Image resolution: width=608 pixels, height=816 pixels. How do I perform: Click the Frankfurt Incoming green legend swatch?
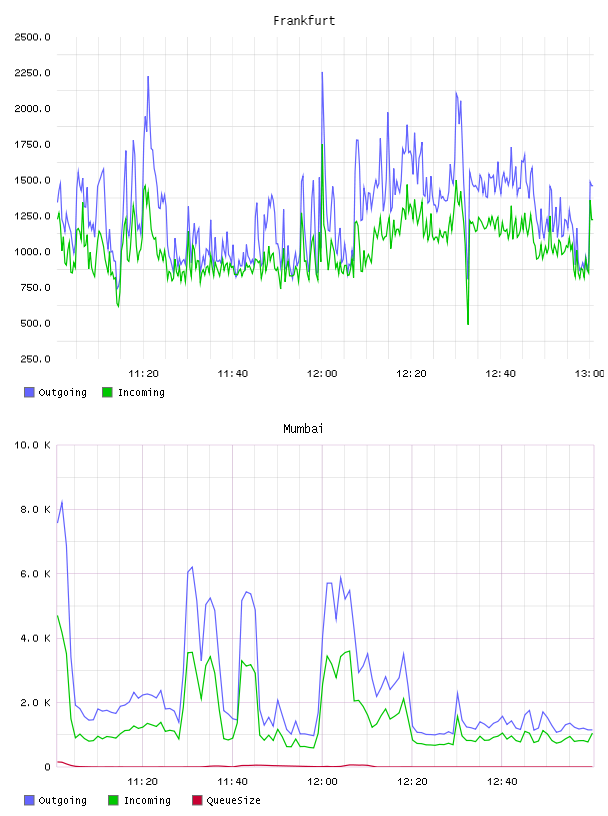(x=107, y=392)
